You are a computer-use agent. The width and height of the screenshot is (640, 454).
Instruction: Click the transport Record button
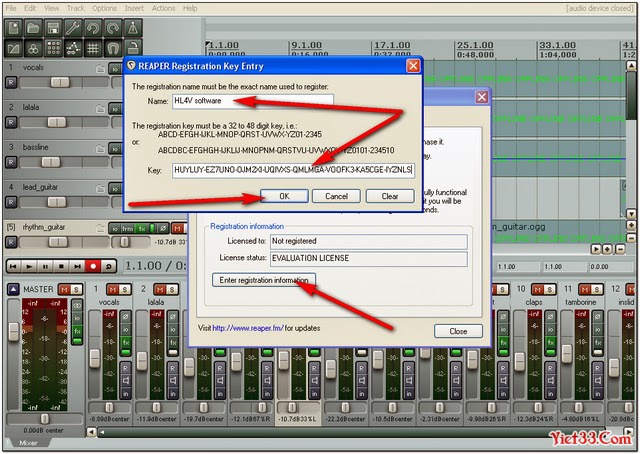tap(93, 267)
